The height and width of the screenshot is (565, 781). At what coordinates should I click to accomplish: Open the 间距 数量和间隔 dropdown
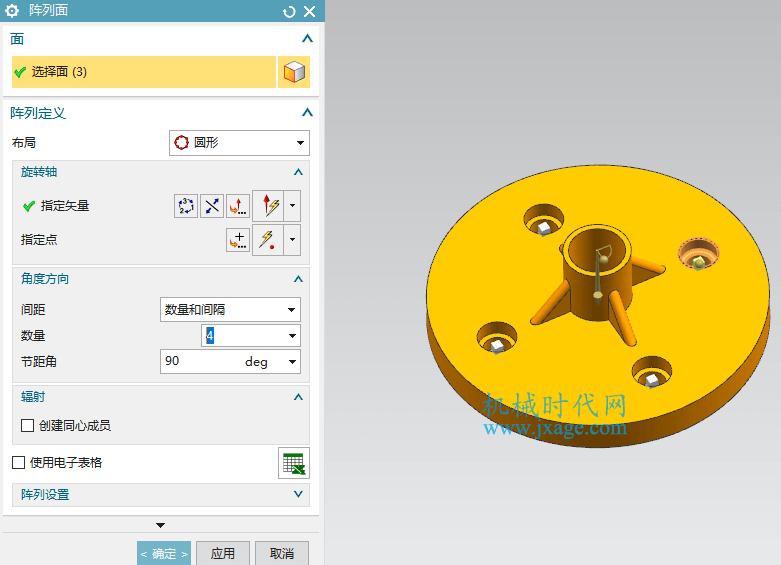(x=230, y=310)
